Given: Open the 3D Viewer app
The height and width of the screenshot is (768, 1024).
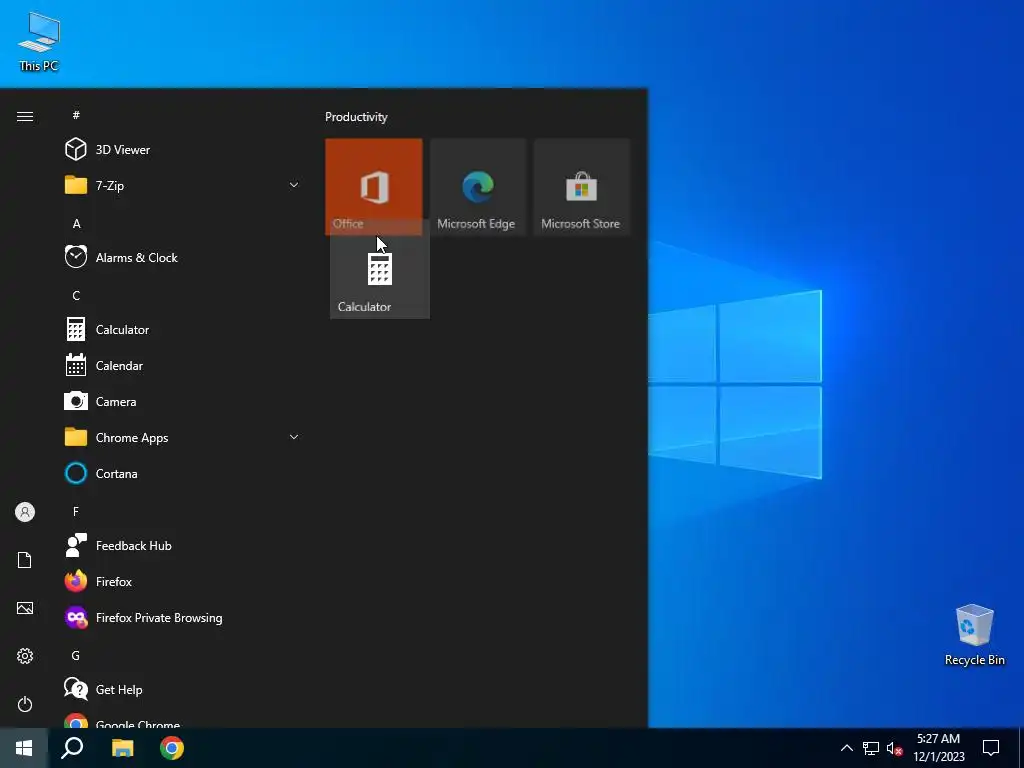Looking at the screenshot, I should [x=182, y=150].
